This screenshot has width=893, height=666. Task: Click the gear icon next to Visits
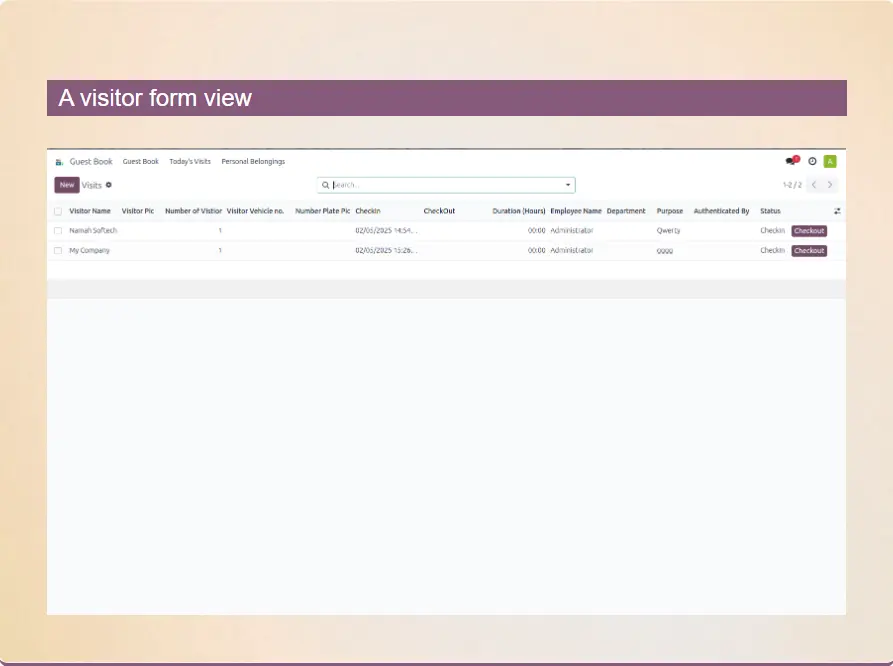point(109,185)
